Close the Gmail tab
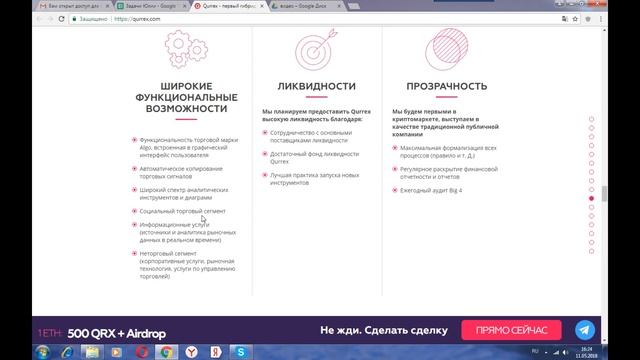Viewport: 640px width, 360px height. click(x=107, y=6)
